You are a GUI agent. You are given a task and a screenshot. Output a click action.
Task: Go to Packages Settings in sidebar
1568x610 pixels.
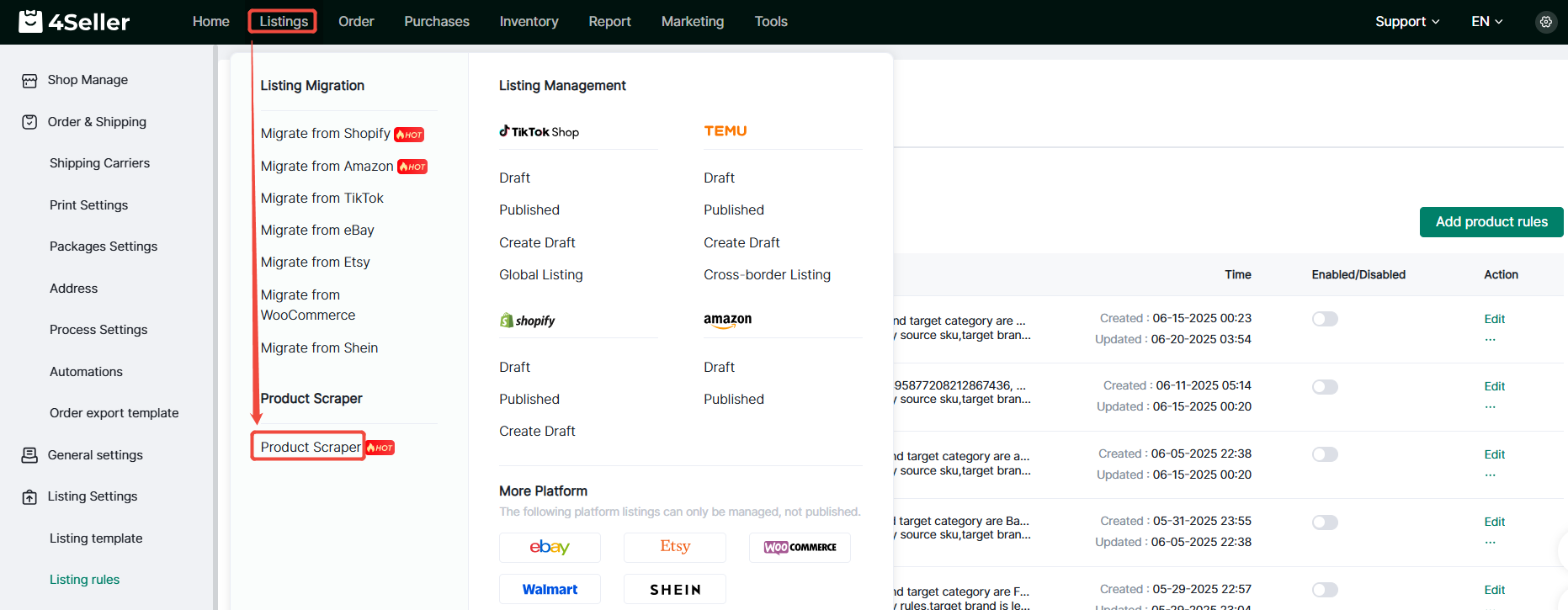click(x=104, y=247)
